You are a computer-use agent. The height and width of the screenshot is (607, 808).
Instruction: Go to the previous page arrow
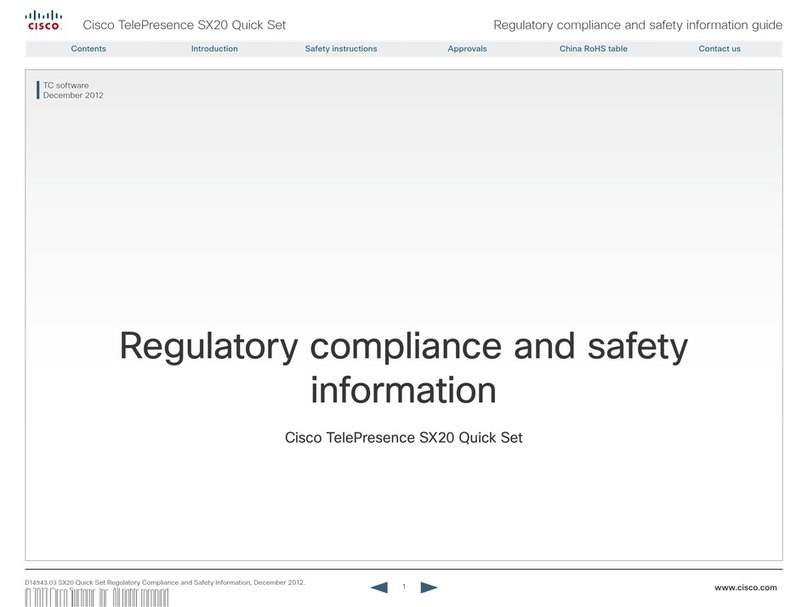(379, 587)
